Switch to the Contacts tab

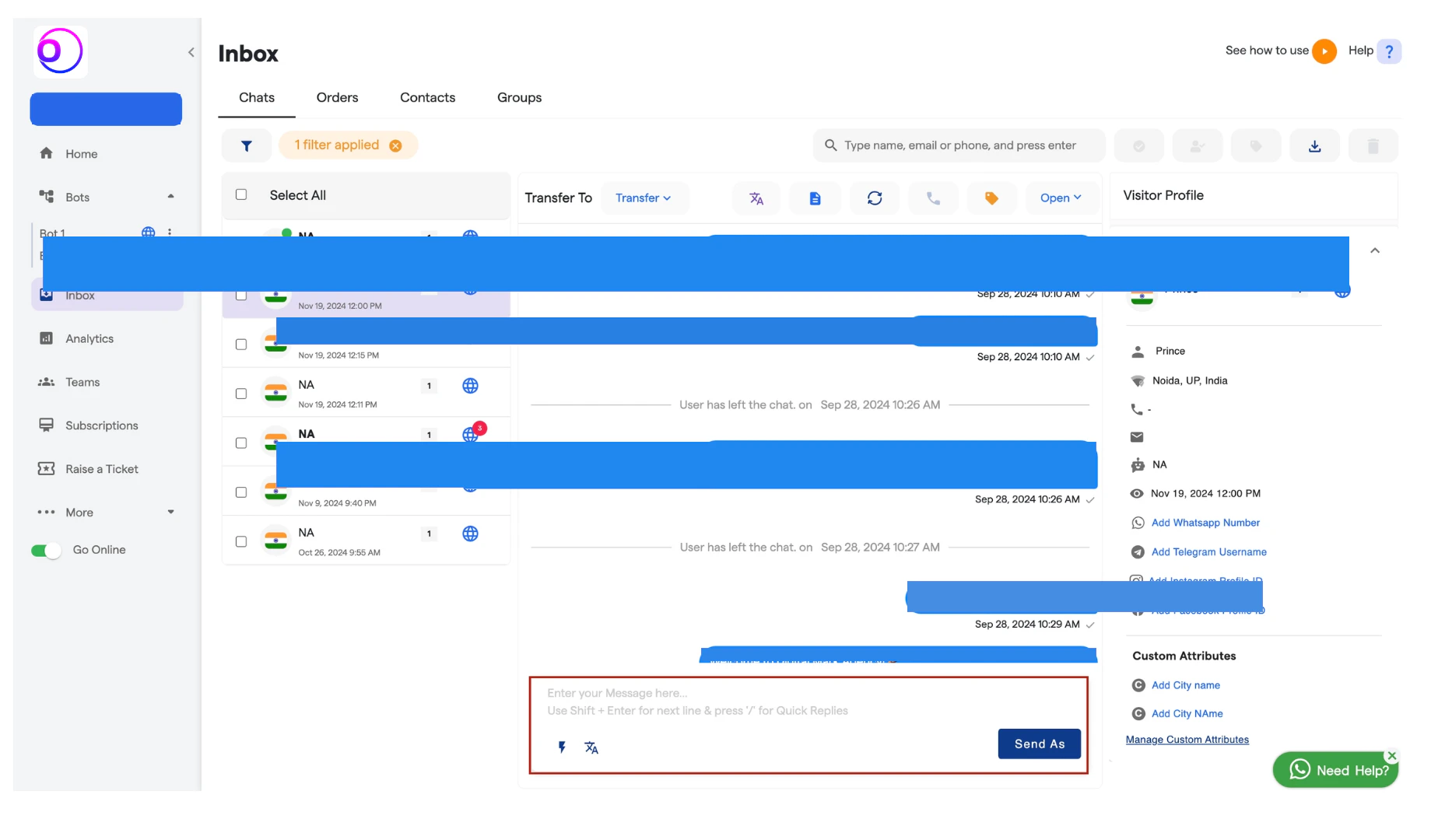[x=427, y=98]
